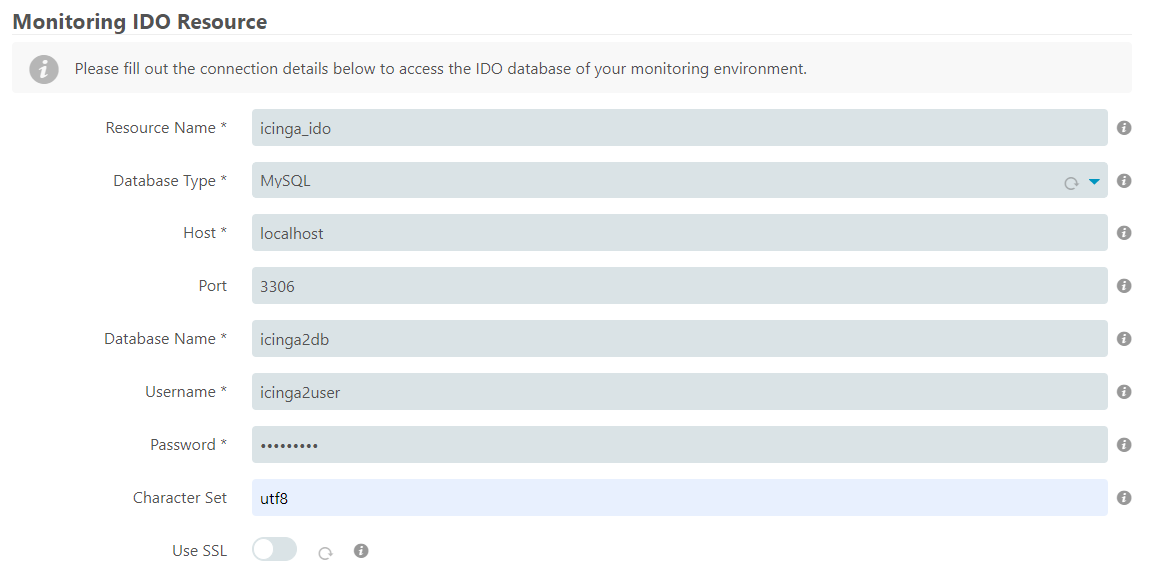The height and width of the screenshot is (584, 1160).
Task: Click info icon beside Database Name field
Action: pos(1124,339)
